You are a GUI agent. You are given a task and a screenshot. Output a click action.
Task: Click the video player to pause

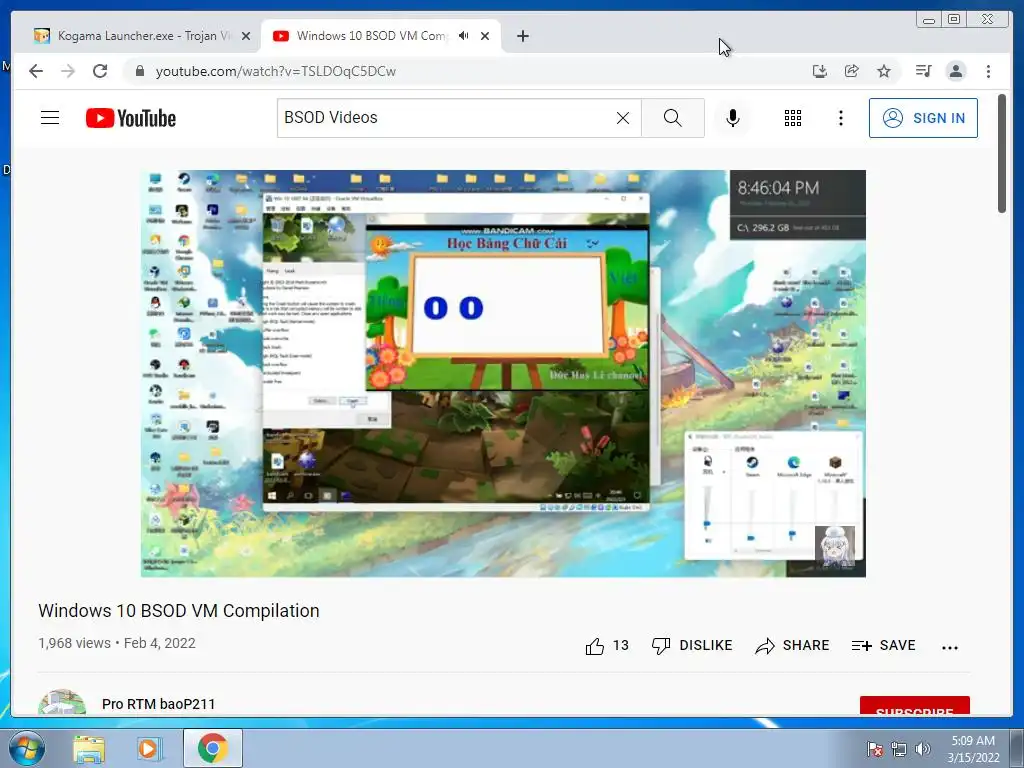click(503, 374)
